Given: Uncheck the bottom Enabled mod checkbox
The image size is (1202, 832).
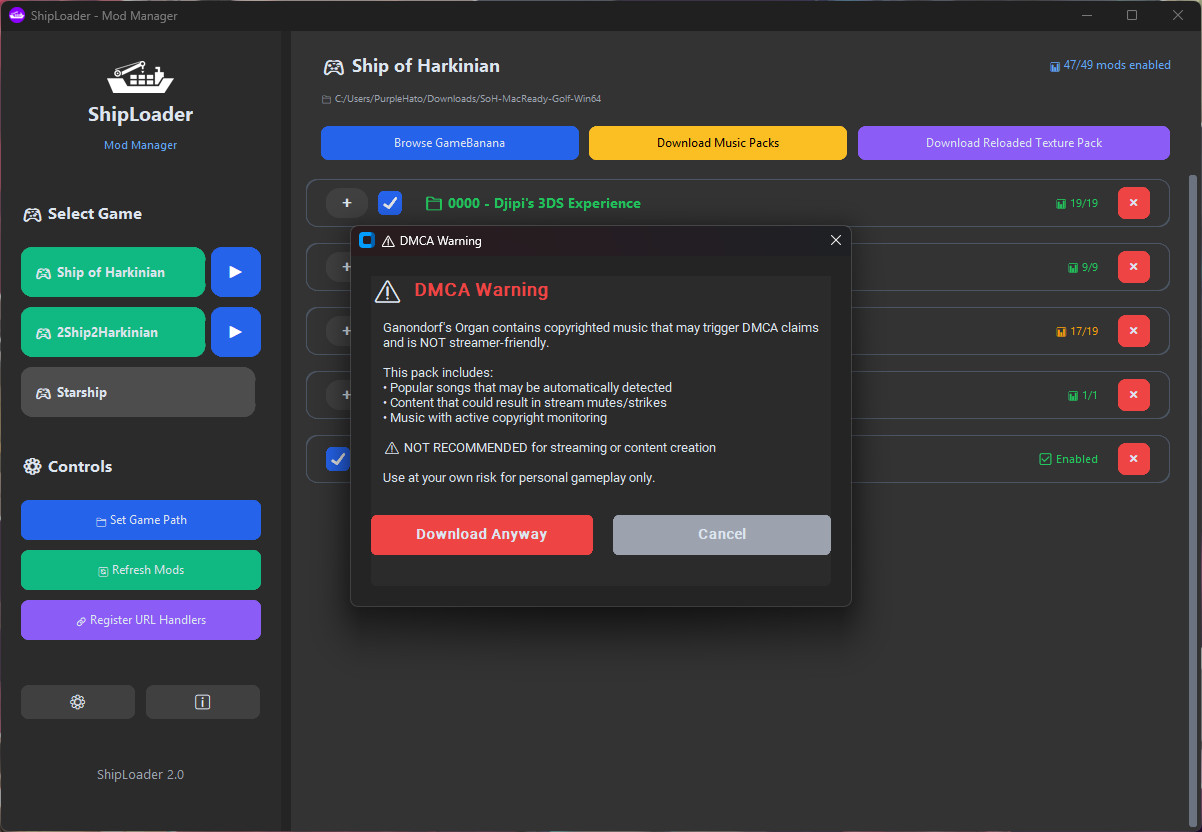Looking at the screenshot, I should 337,459.
